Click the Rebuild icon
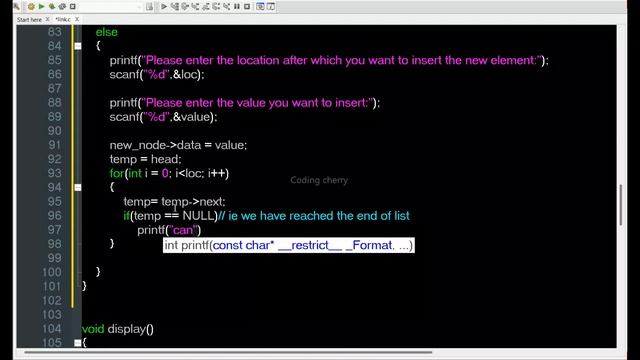The image size is (640, 360). [62, 7]
